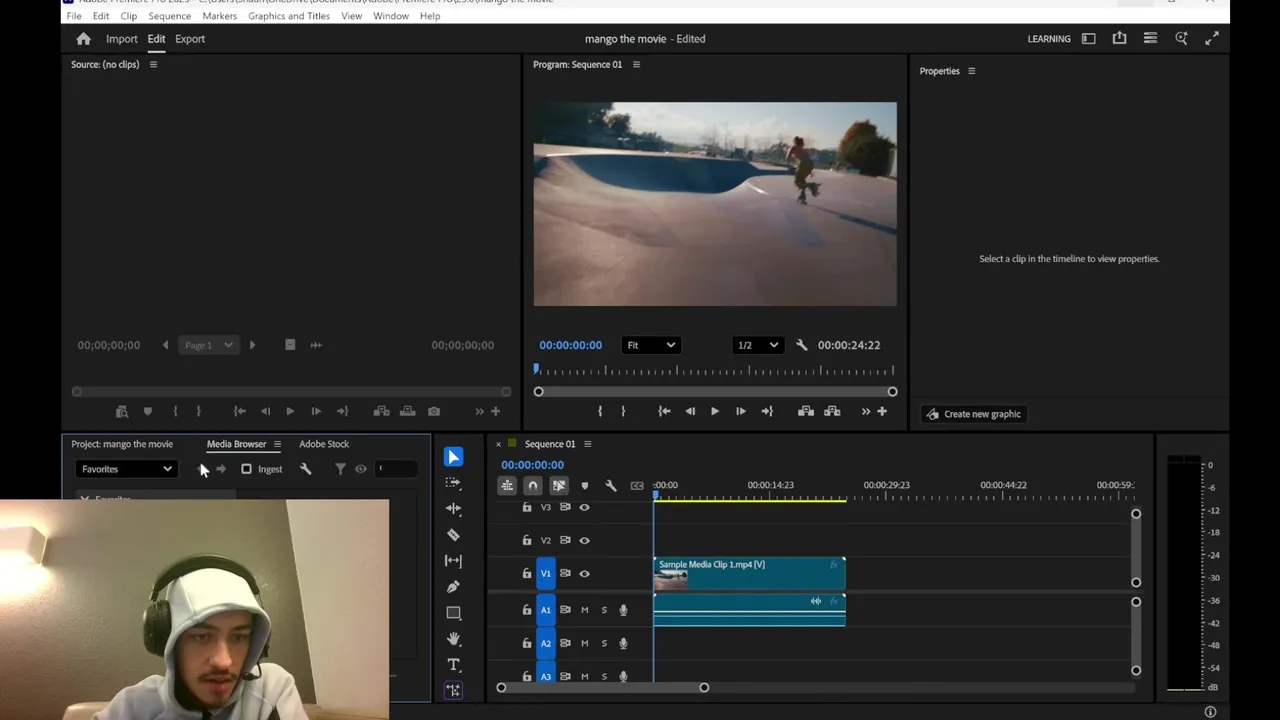Add a marker in the timeline
Screen dimensions: 1280x720
585,486
